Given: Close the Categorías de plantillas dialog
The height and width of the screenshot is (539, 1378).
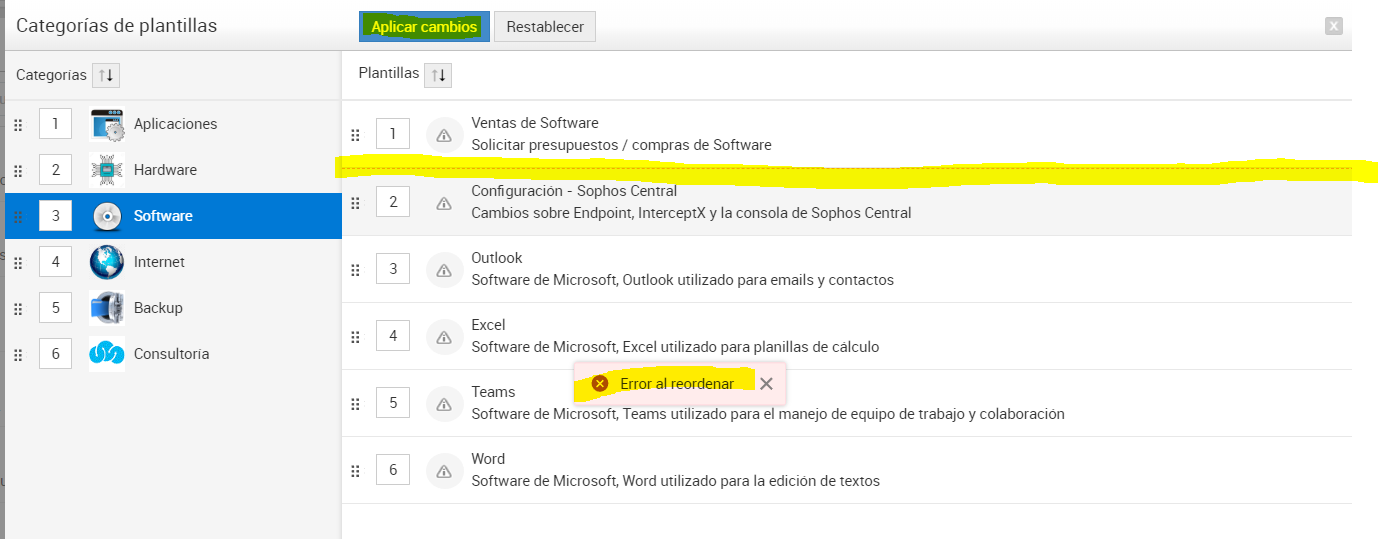Looking at the screenshot, I should pyautogui.click(x=1334, y=26).
